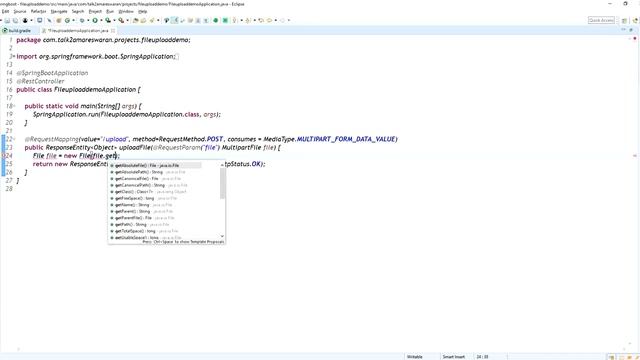
Task: Click the proposal list scroll-down arrow
Action: [x=222, y=236]
